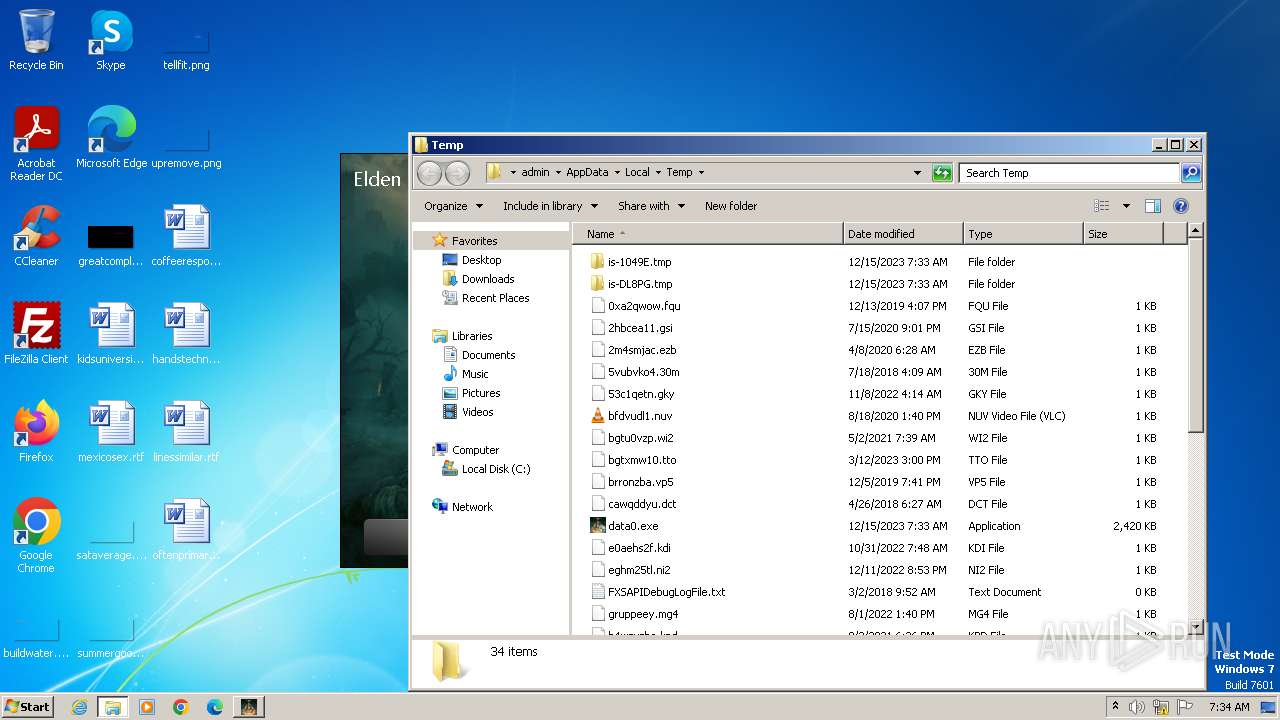
Task: Click the Start button
Action: [28, 707]
